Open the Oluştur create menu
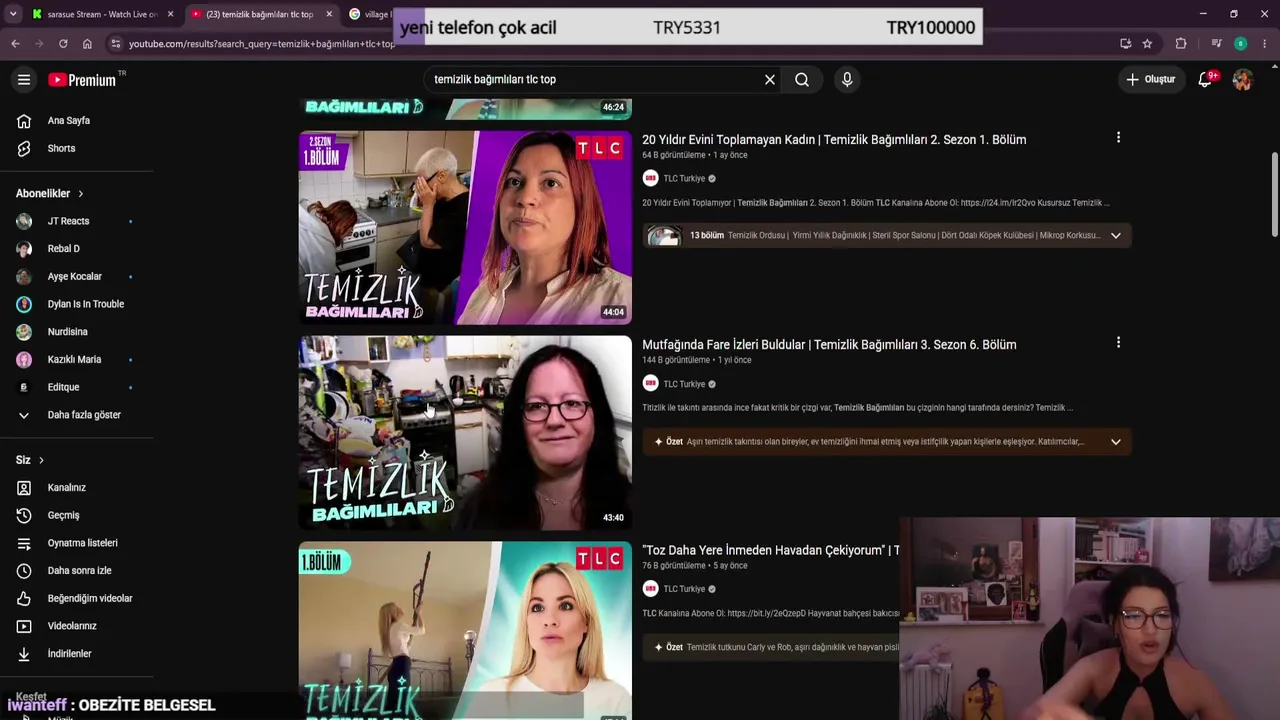The image size is (1280, 720). [1151, 80]
